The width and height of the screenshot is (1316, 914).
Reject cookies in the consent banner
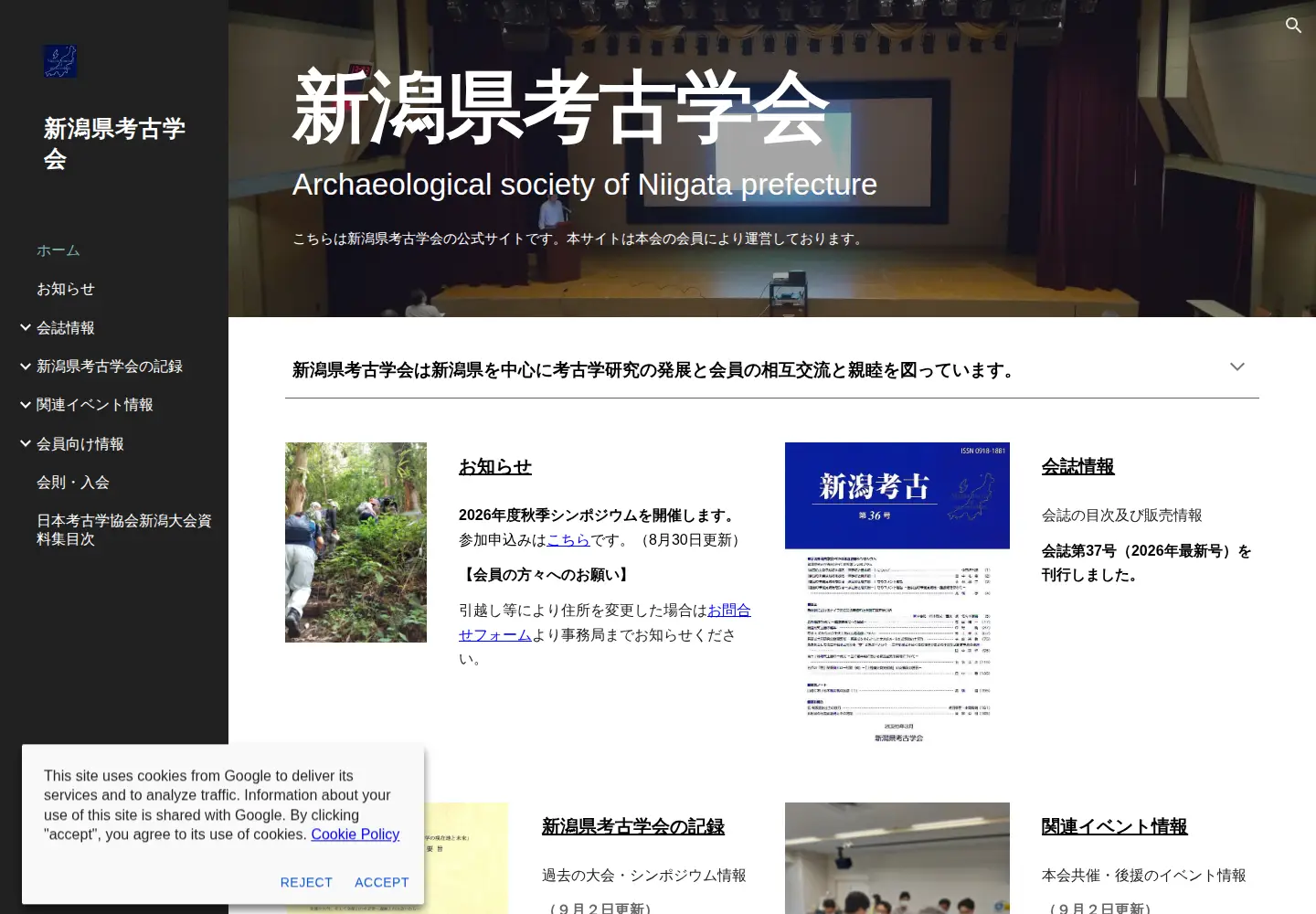pyautogui.click(x=306, y=883)
